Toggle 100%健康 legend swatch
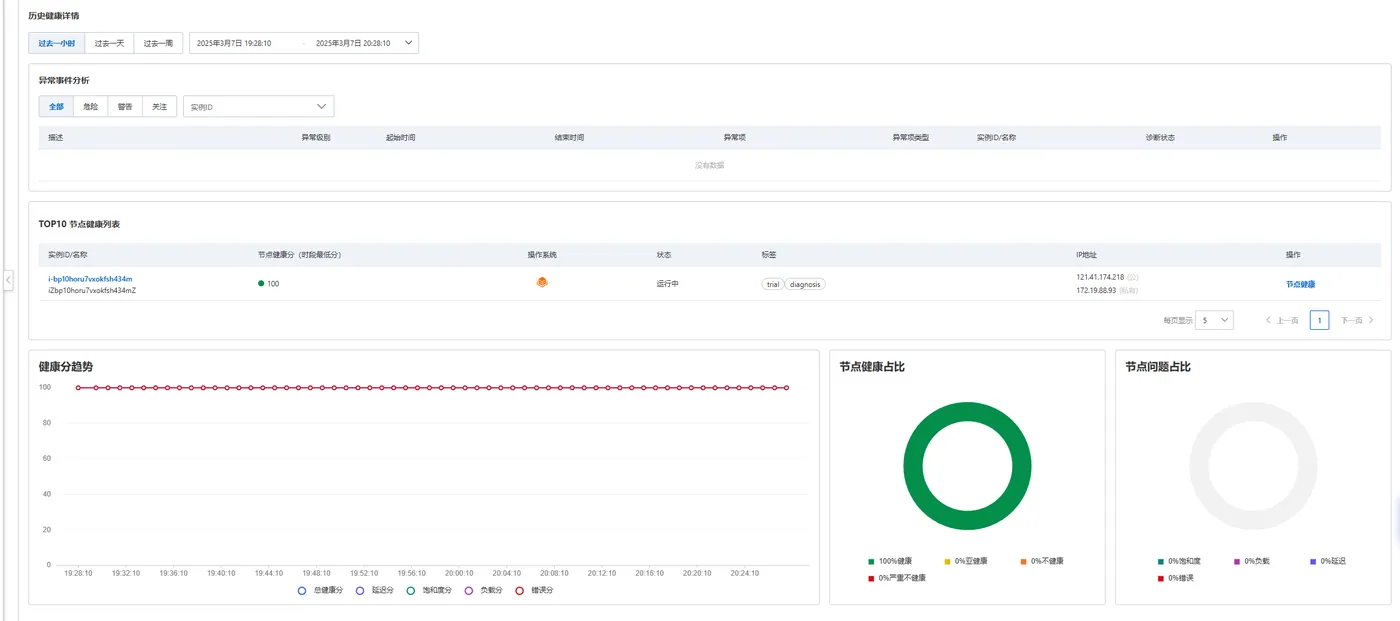This screenshot has height=621, width=1400. coord(871,561)
